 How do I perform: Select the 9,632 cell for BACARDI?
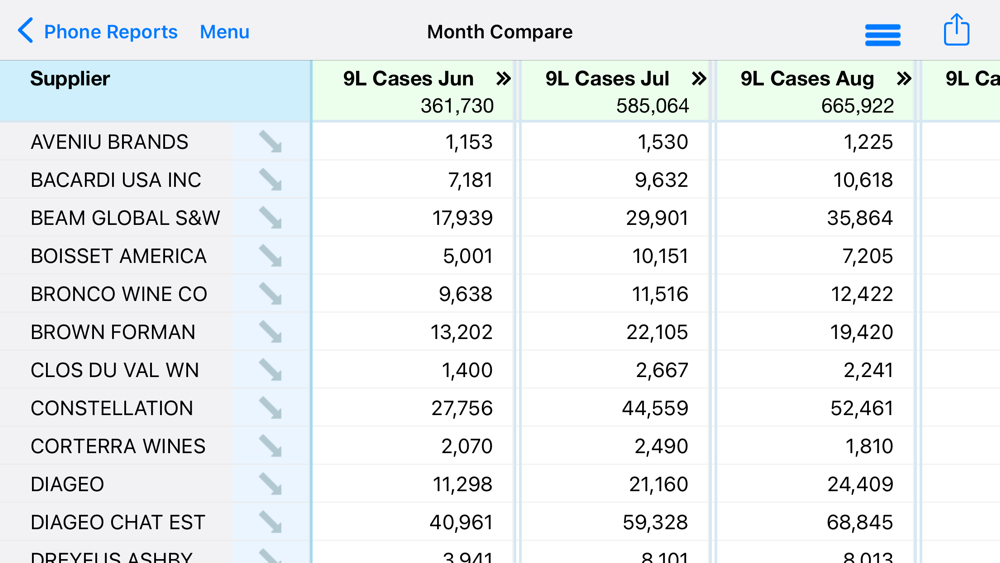pos(661,180)
